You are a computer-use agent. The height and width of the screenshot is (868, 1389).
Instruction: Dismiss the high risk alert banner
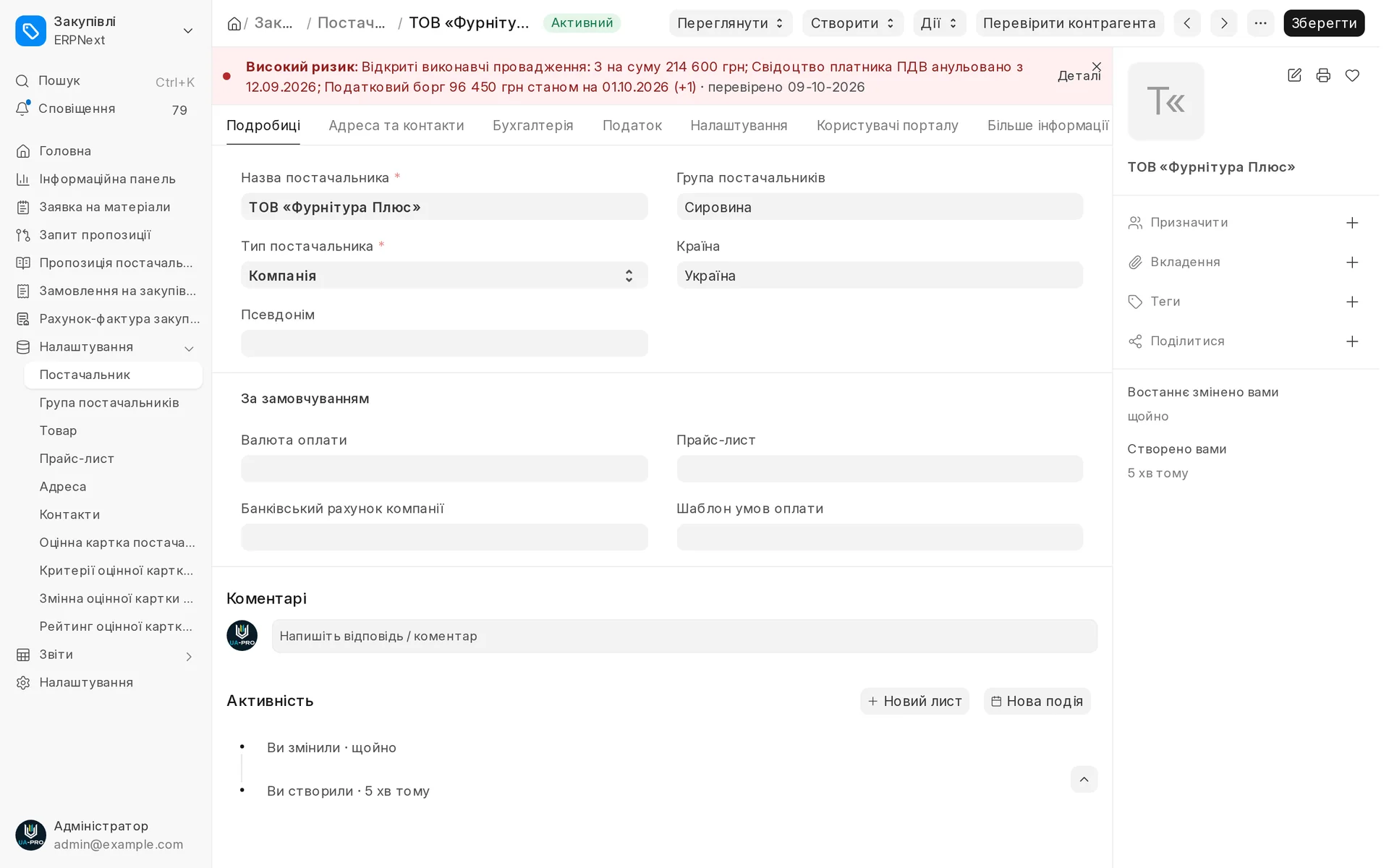point(1097,66)
